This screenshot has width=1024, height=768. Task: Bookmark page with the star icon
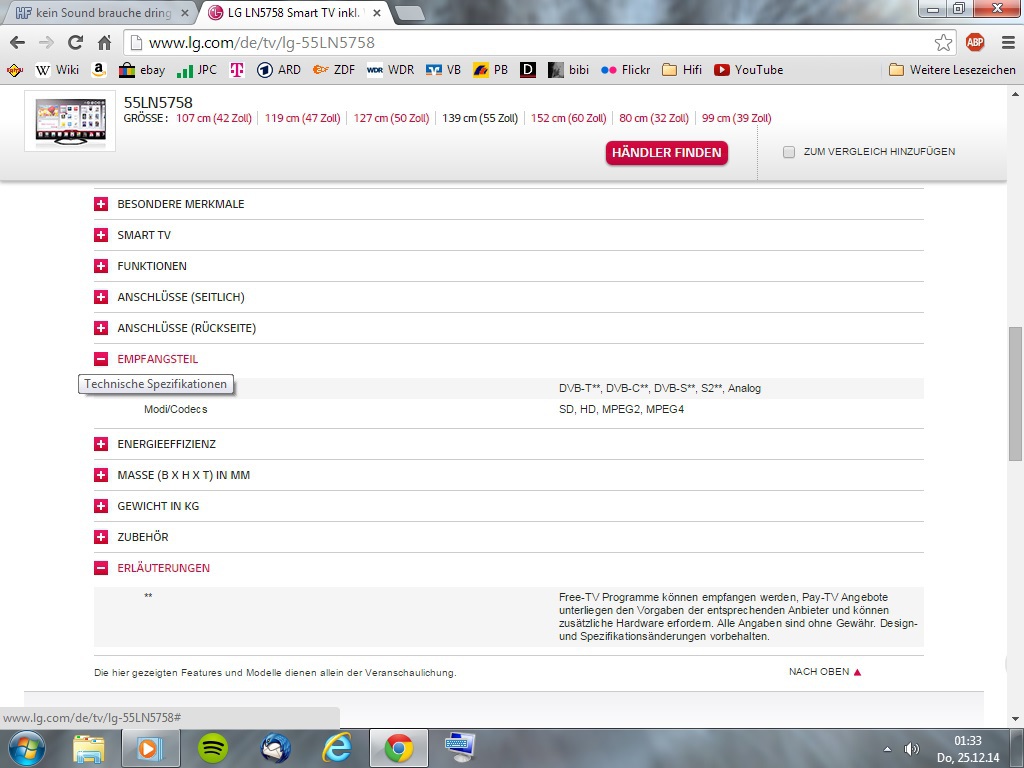click(x=943, y=43)
